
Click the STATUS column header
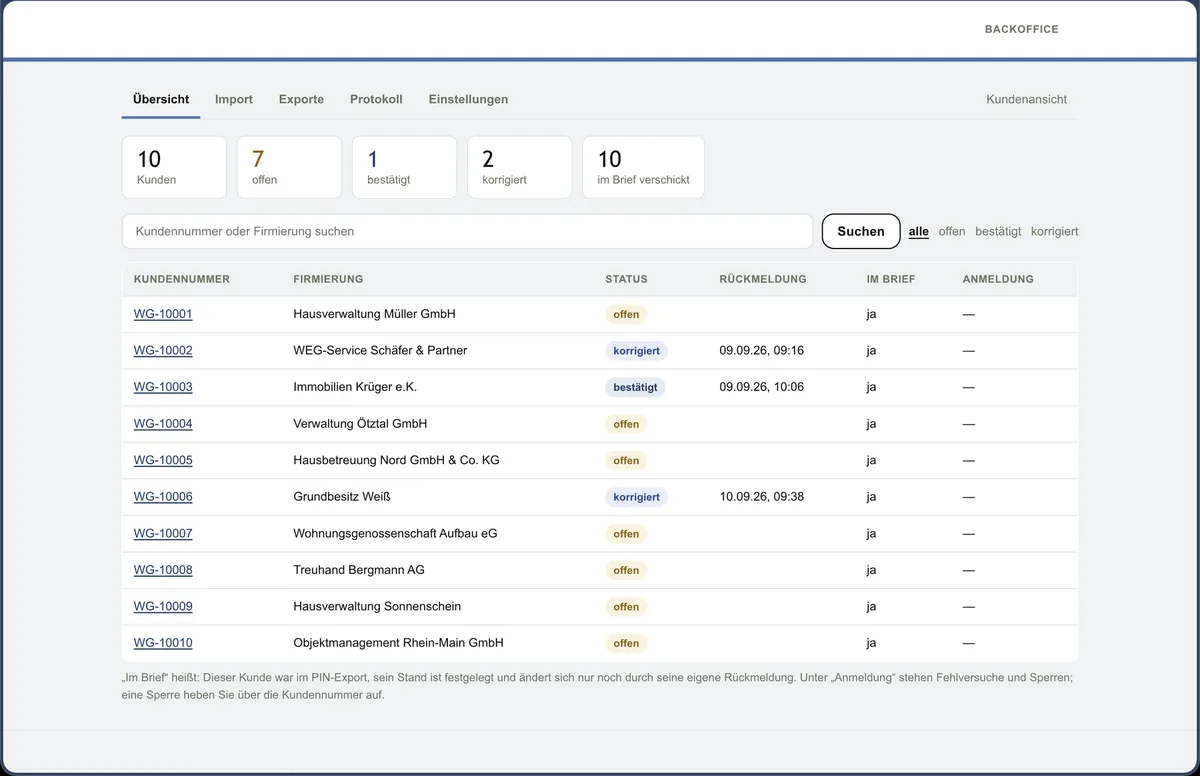626,279
